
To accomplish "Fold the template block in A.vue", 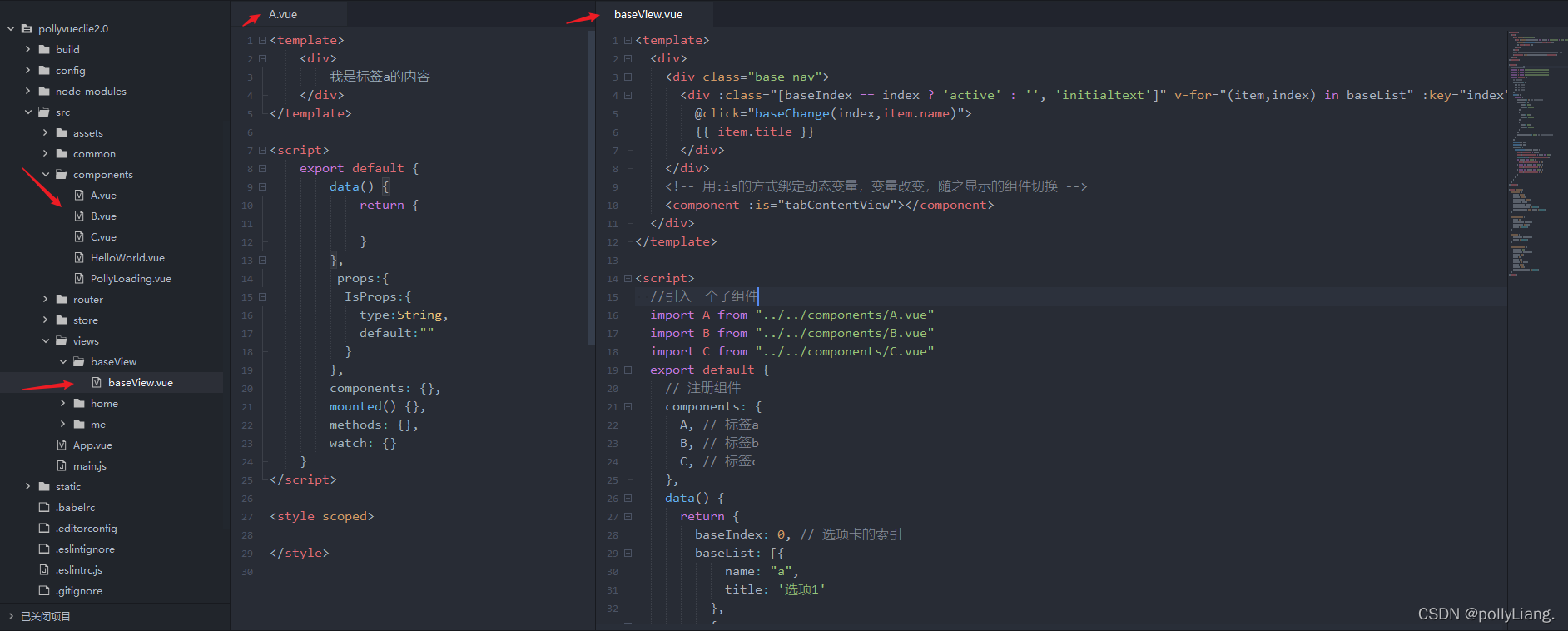I will tap(262, 40).
